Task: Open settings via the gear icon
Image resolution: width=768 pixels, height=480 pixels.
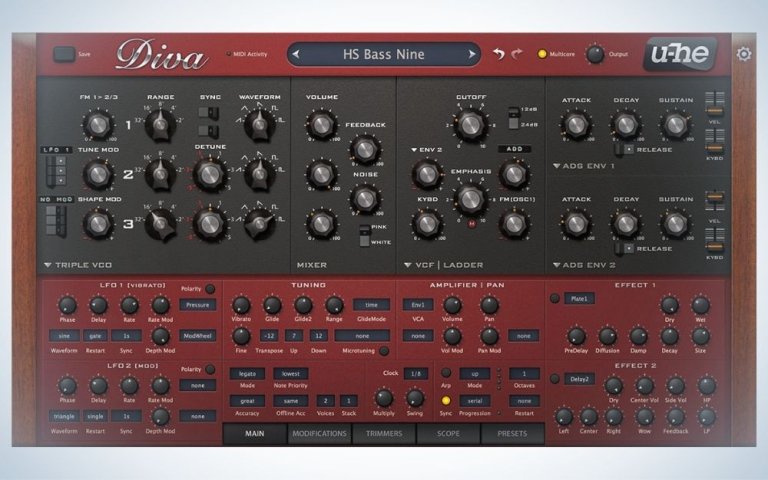Action: point(743,54)
